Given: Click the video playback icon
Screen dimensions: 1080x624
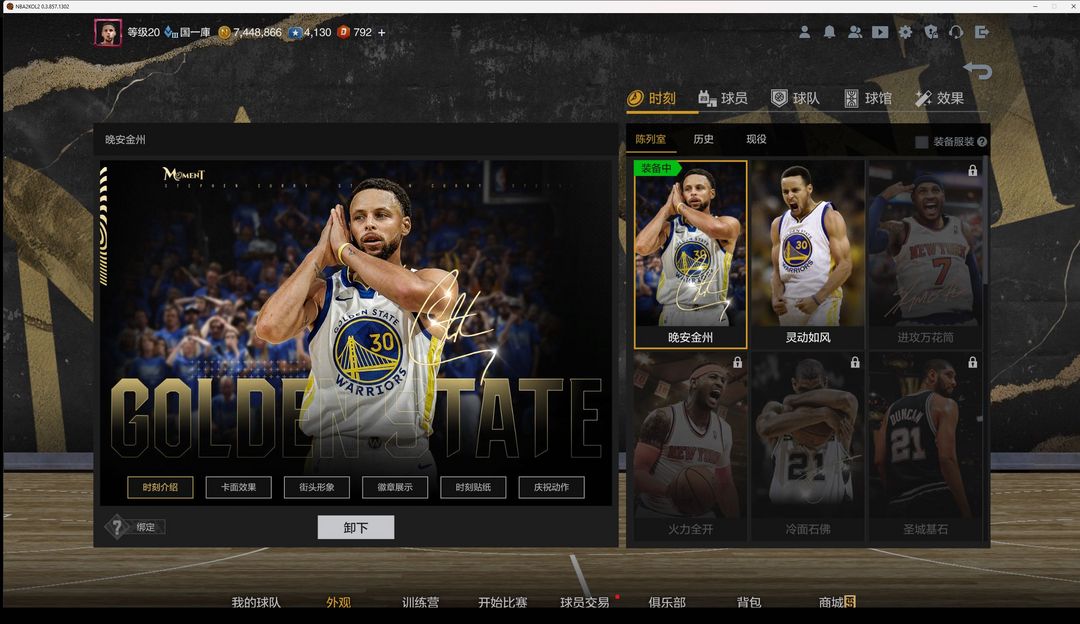Looking at the screenshot, I should click(x=880, y=32).
